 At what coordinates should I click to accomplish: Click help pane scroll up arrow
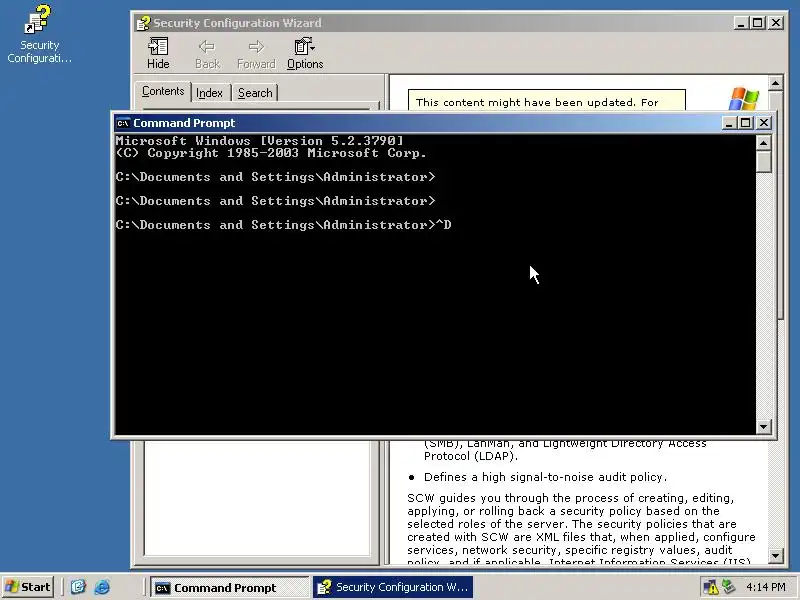775,83
